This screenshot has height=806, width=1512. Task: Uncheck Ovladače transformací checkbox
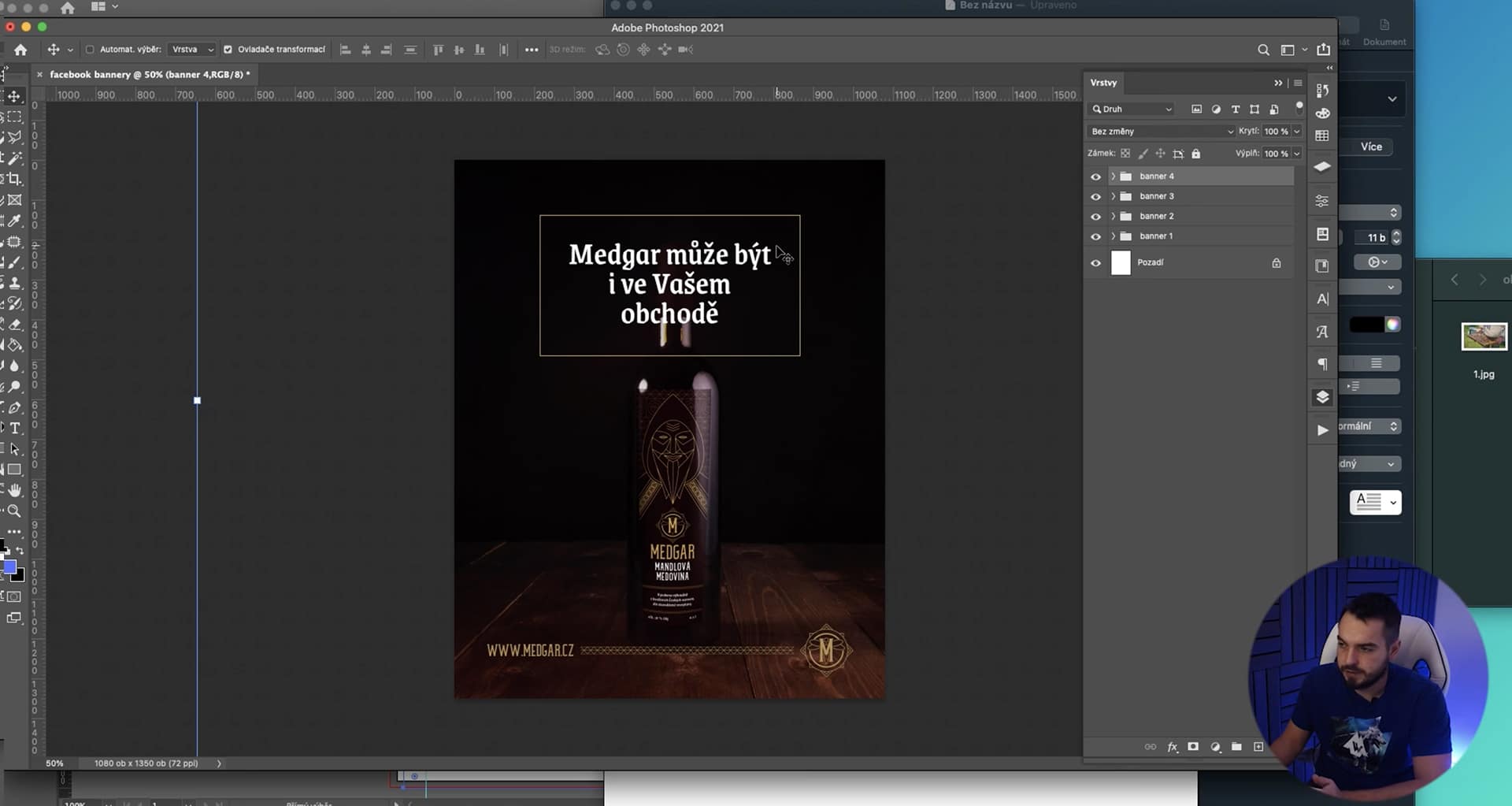click(x=228, y=50)
